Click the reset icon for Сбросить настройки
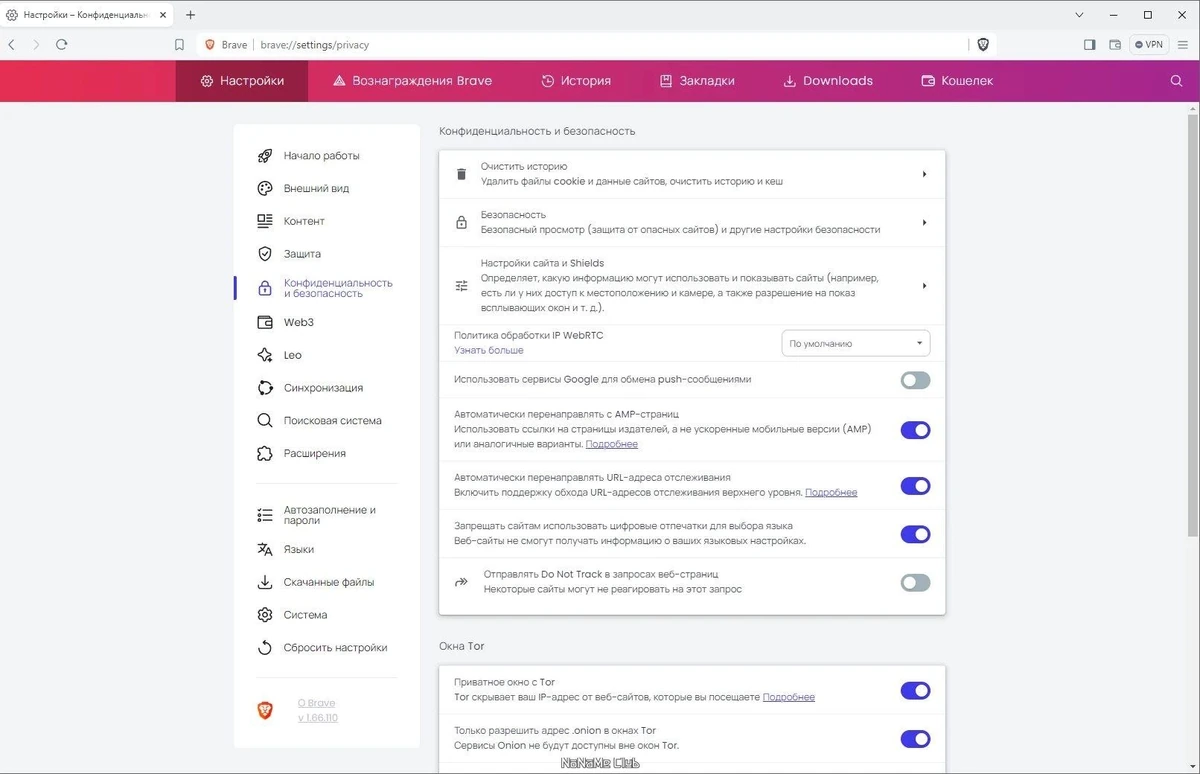 pyautogui.click(x=265, y=648)
